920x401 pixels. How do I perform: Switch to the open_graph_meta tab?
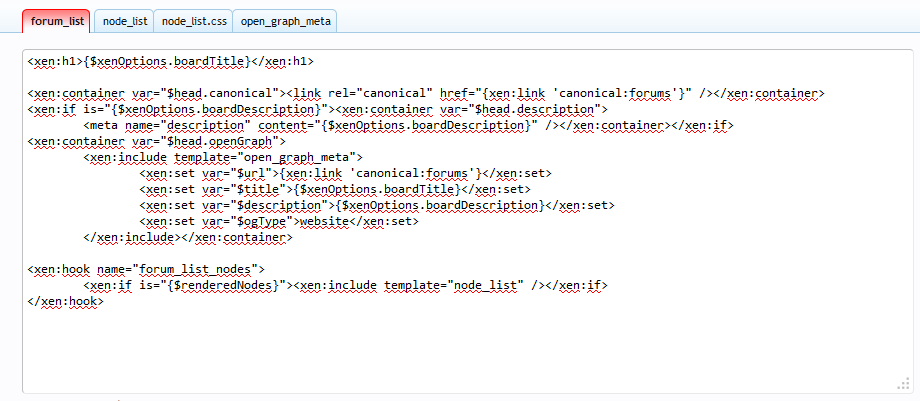pos(285,21)
